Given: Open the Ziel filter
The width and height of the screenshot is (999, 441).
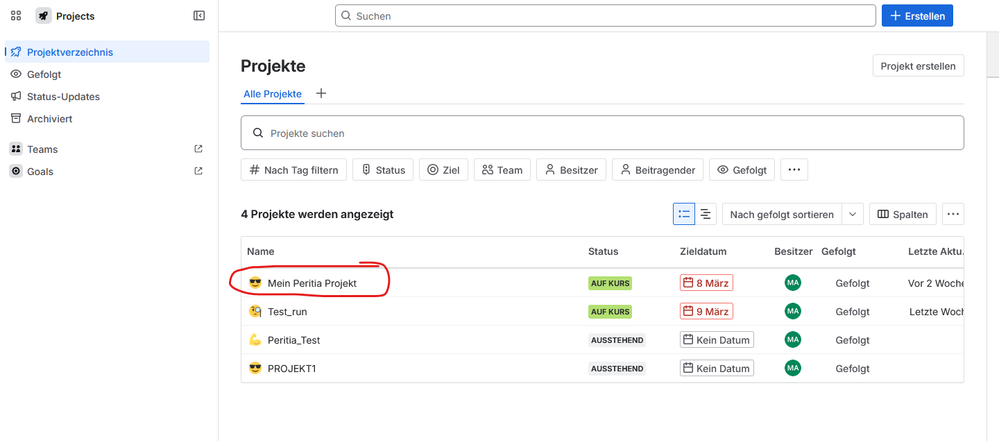Looking at the screenshot, I should 443,170.
